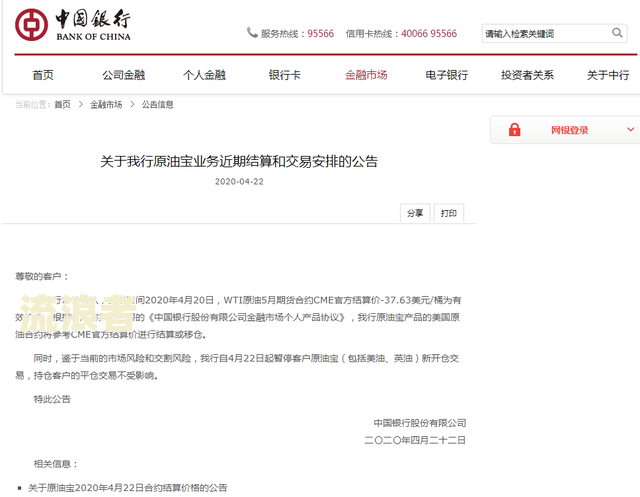Click the article title 关于我行原油宝业务
This screenshot has width=640, height=497.
point(239,162)
